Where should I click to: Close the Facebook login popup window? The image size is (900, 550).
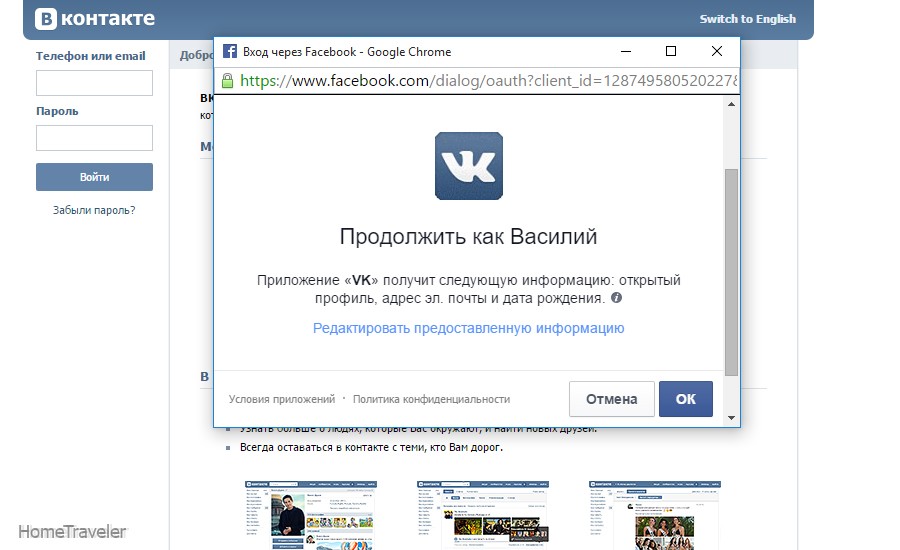coord(716,51)
